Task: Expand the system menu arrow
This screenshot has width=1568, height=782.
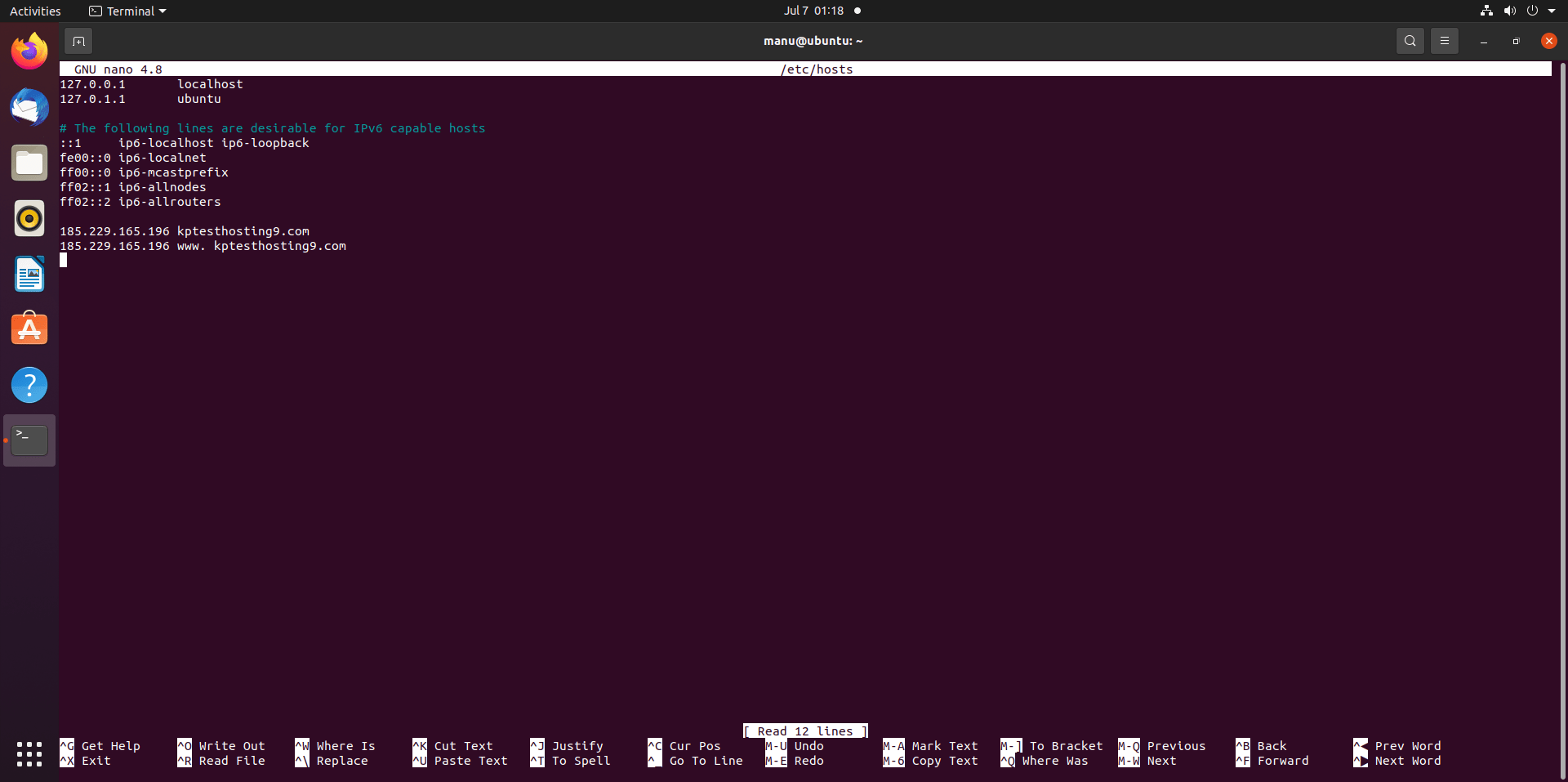Action: [1552, 11]
